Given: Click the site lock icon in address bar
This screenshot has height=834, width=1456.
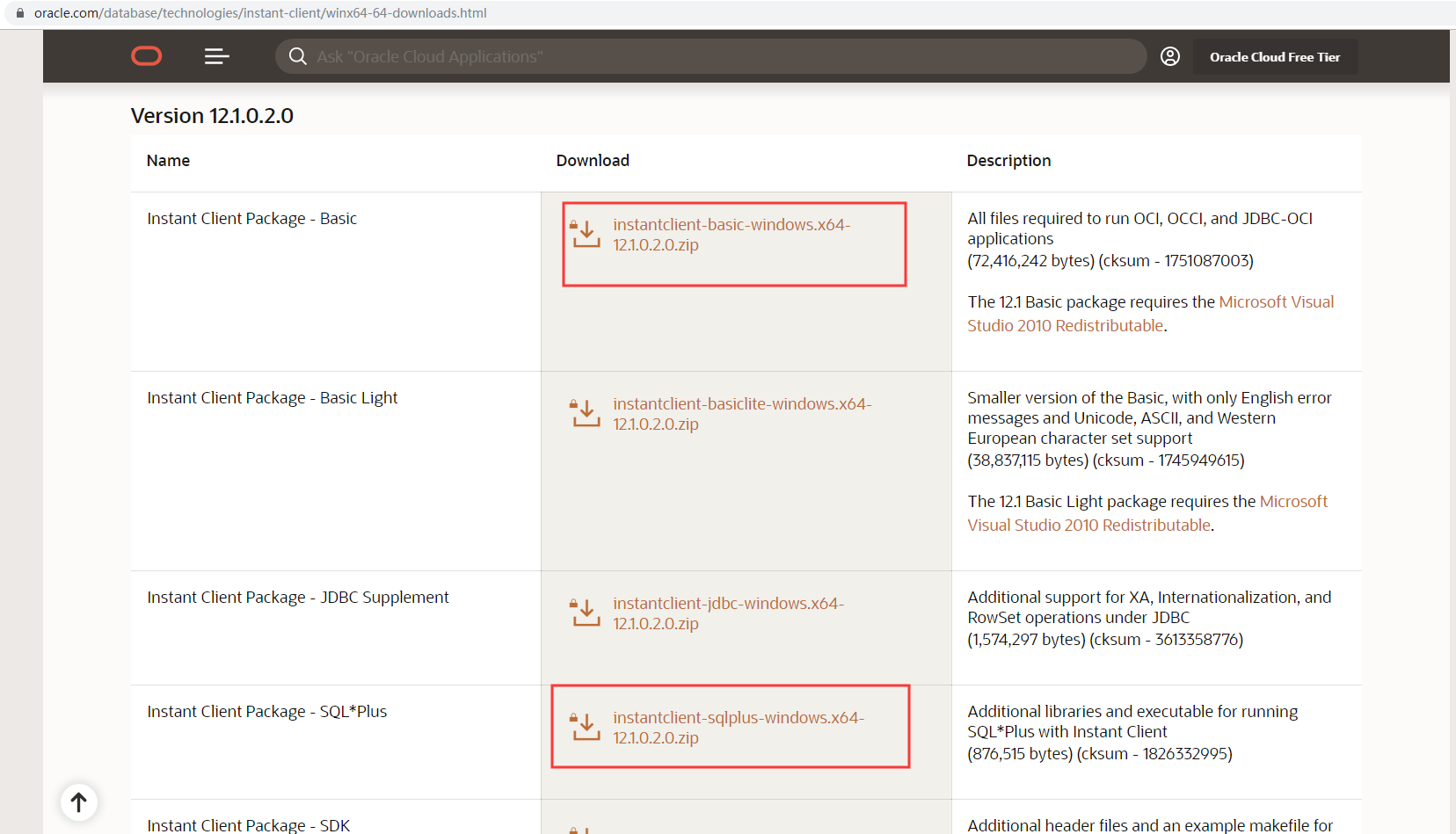Looking at the screenshot, I should [20, 13].
